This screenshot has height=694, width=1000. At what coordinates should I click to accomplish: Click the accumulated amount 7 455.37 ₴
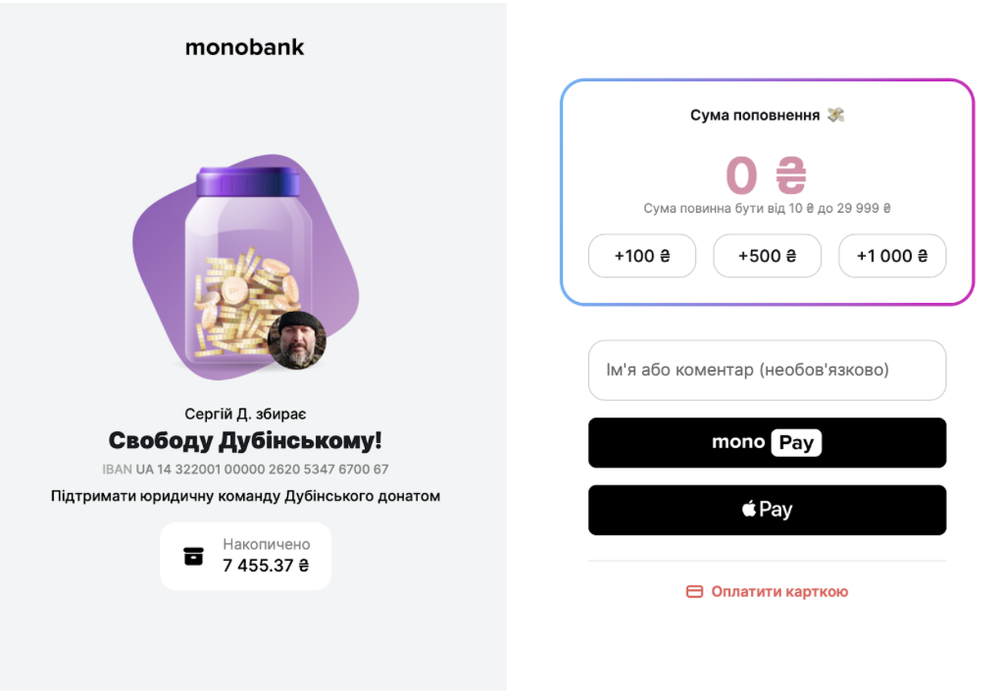point(266,566)
